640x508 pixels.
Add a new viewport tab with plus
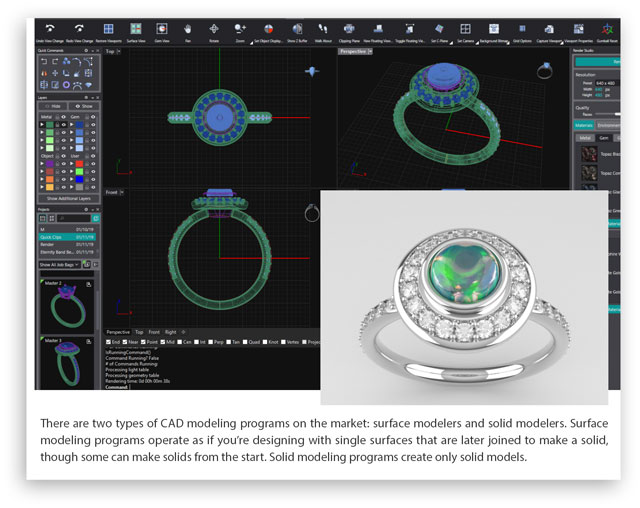183,332
